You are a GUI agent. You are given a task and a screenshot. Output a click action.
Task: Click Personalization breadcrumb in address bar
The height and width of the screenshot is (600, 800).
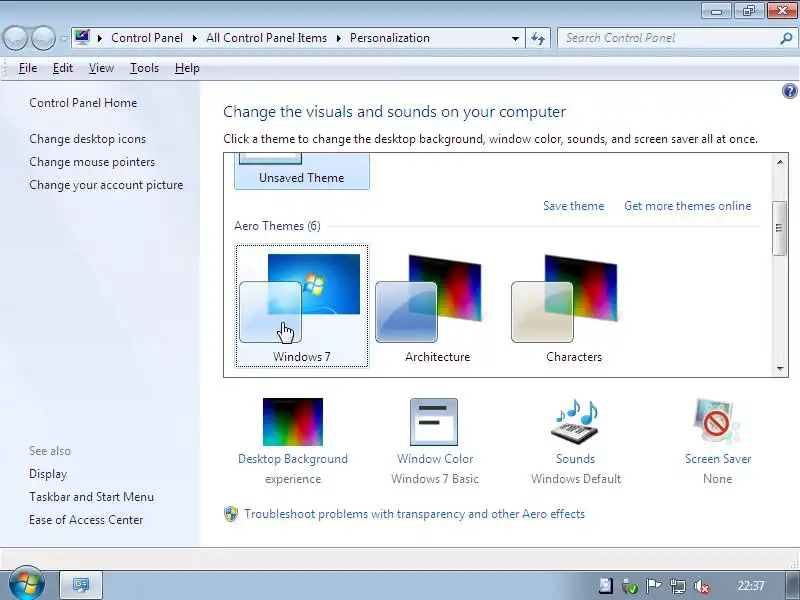click(x=390, y=38)
